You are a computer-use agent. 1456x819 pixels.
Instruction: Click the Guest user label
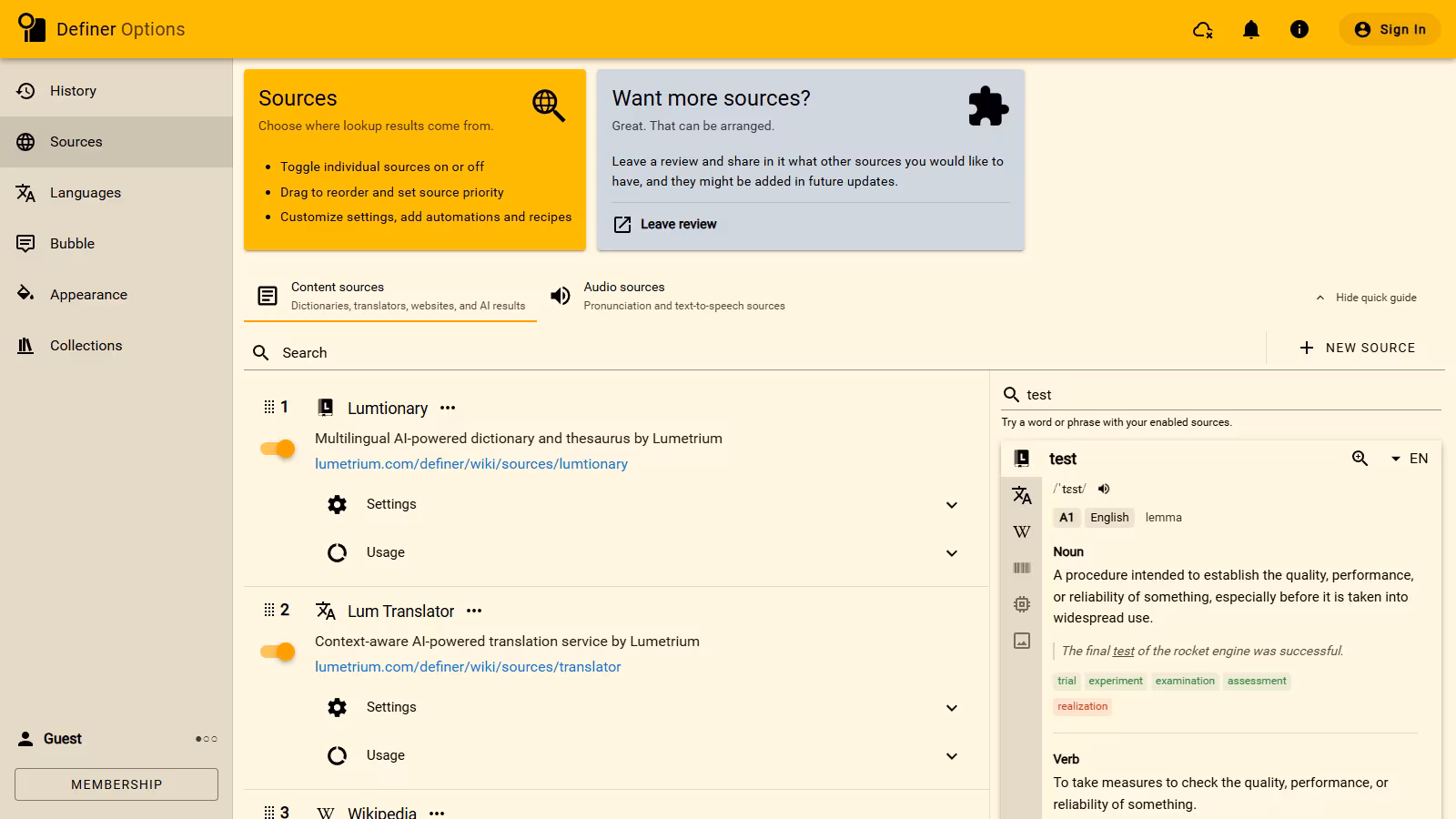63,739
